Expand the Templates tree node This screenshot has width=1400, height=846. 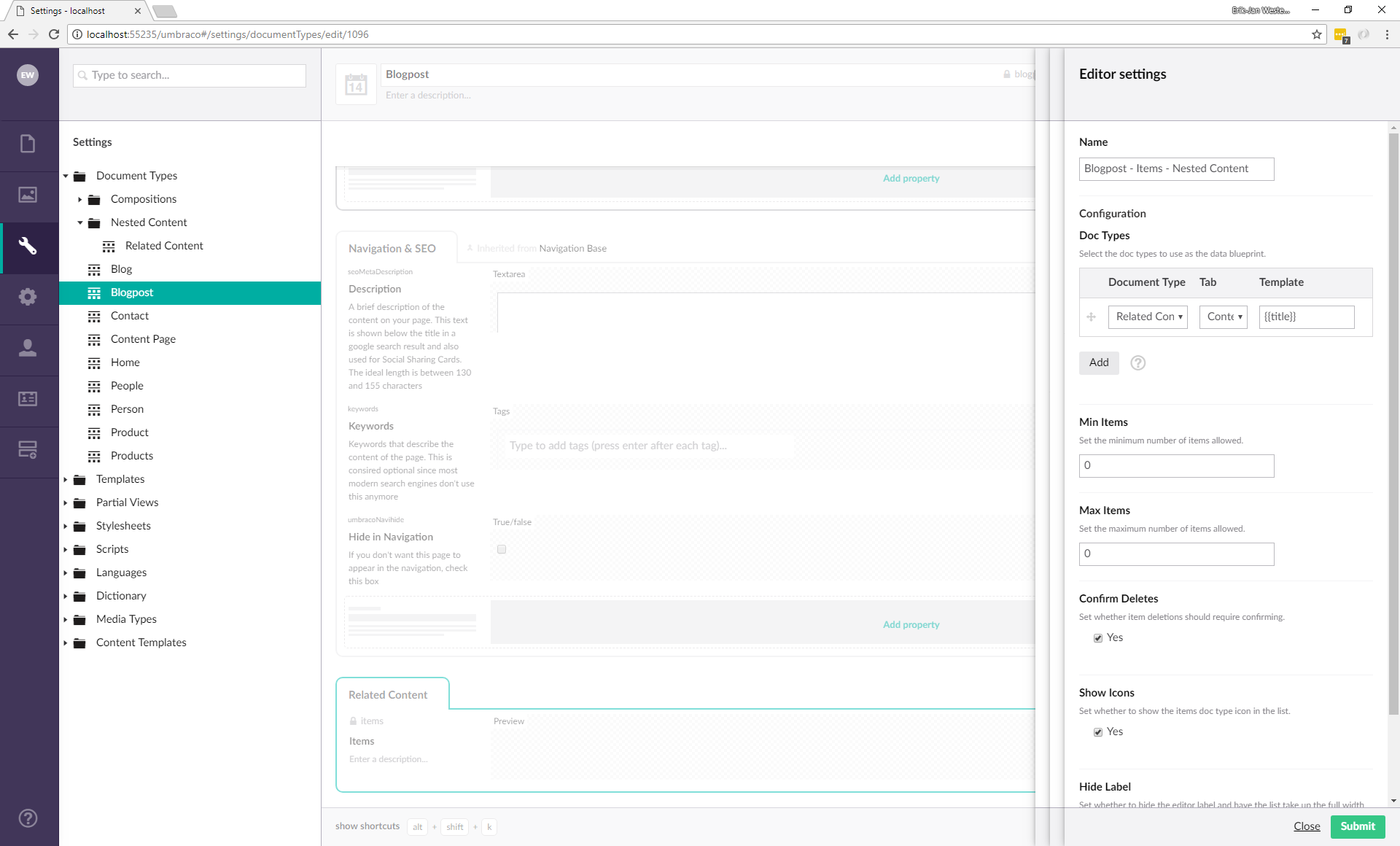coord(66,479)
